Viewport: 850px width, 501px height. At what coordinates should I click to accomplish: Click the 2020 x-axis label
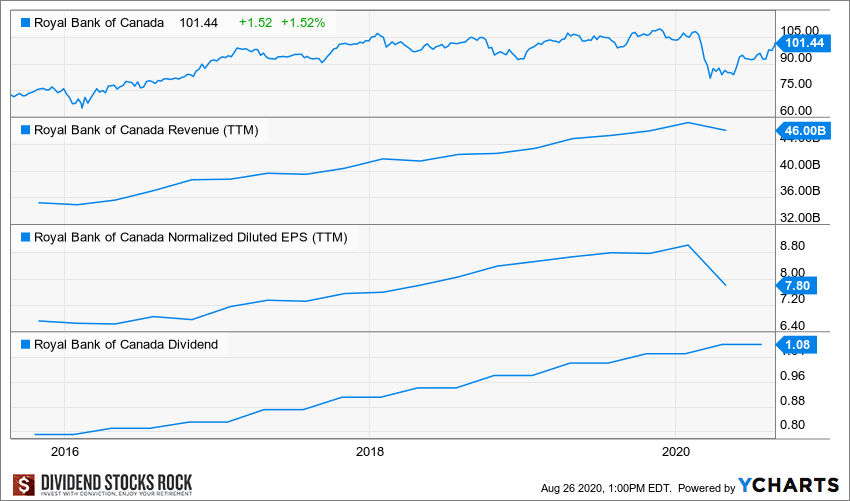click(675, 452)
